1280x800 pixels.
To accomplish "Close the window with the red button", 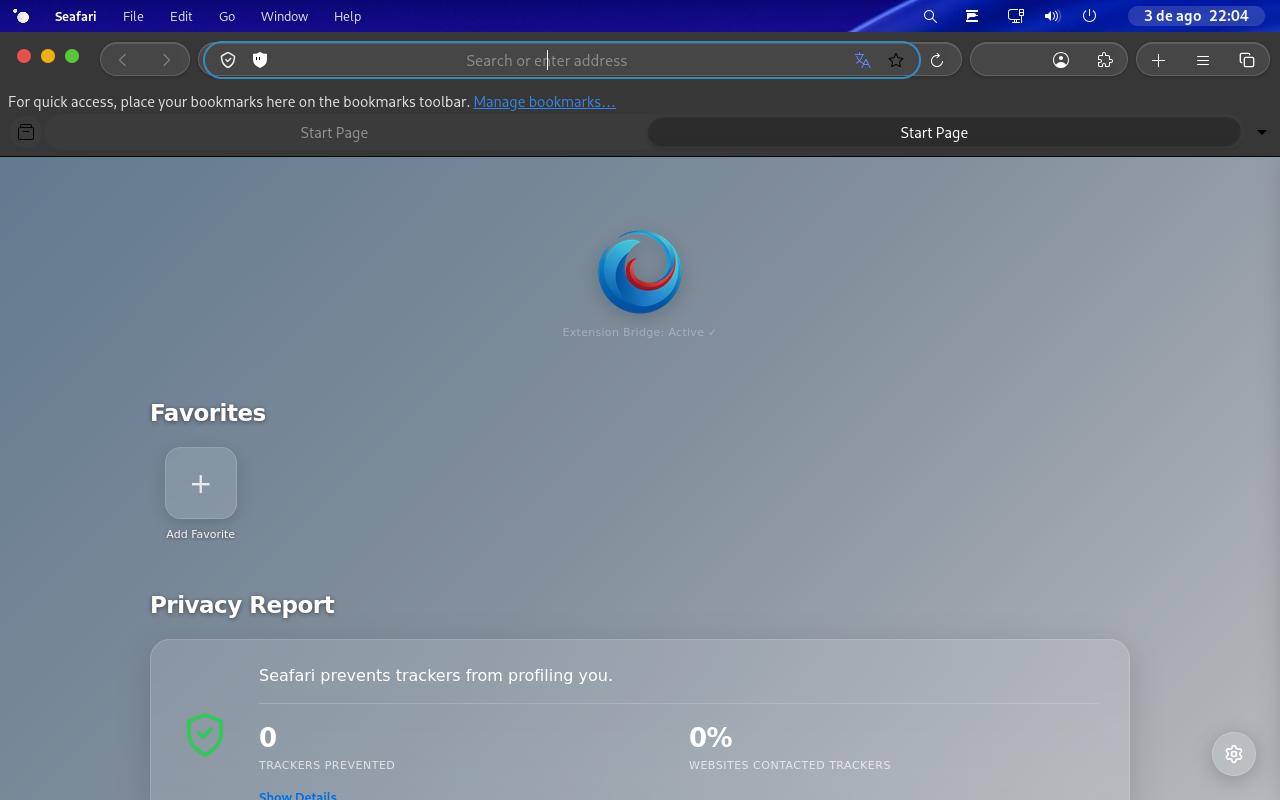I will pos(24,56).
